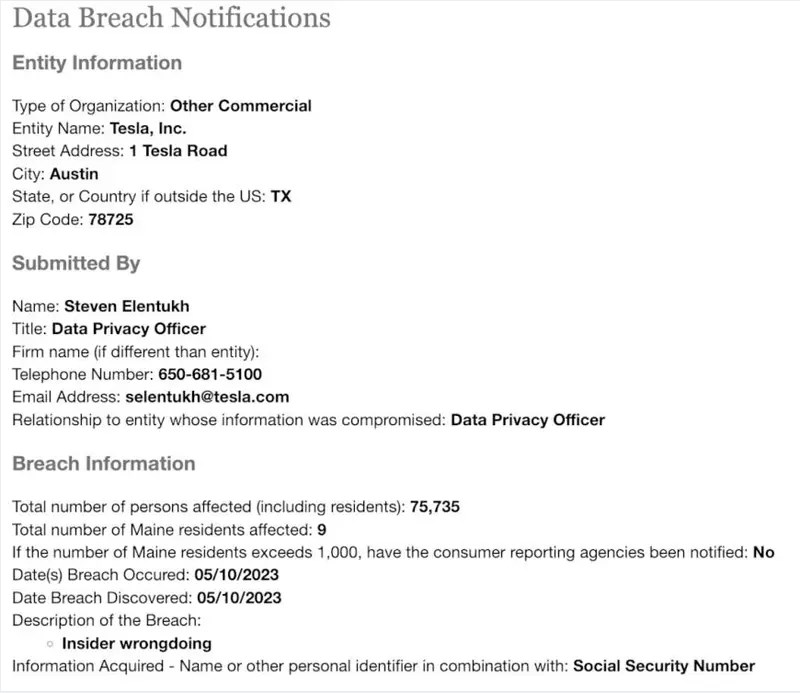Click the 1 Tesla Road street address
The width and height of the screenshot is (800, 693).
178,151
